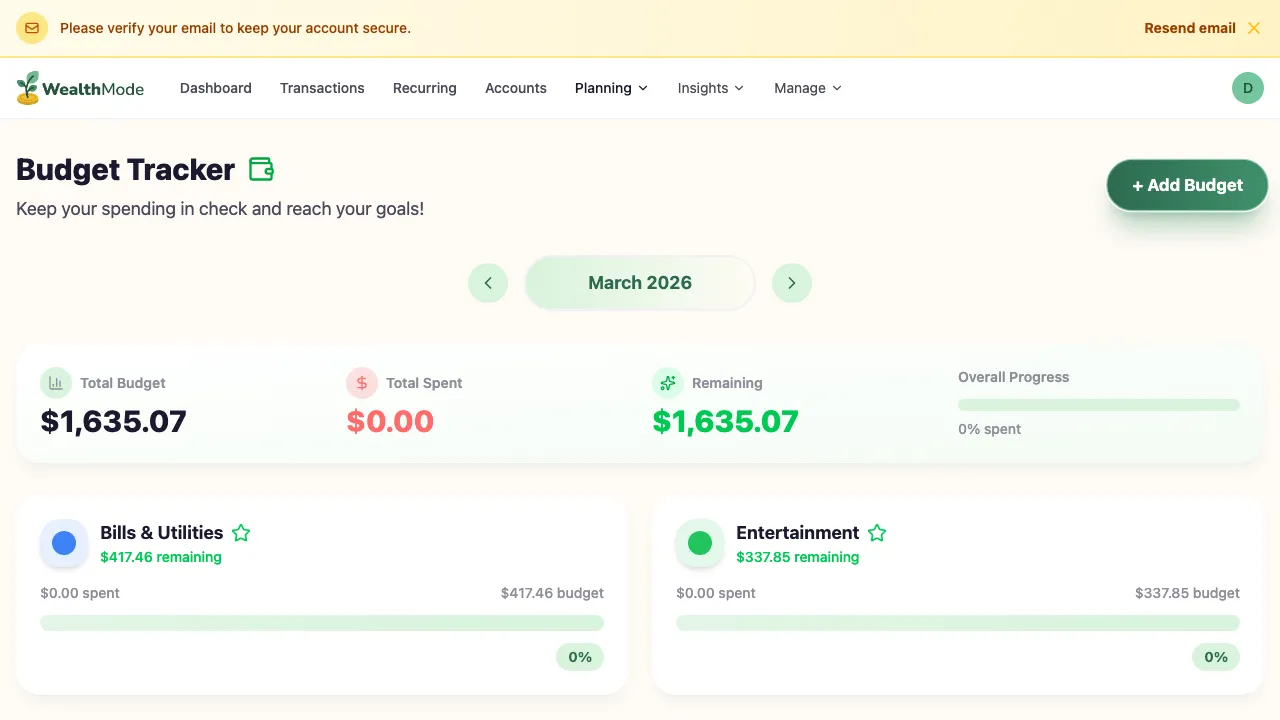Advance to next month with right arrow
Viewport: 1280px width, 720px height.
[x=792, y=283]
